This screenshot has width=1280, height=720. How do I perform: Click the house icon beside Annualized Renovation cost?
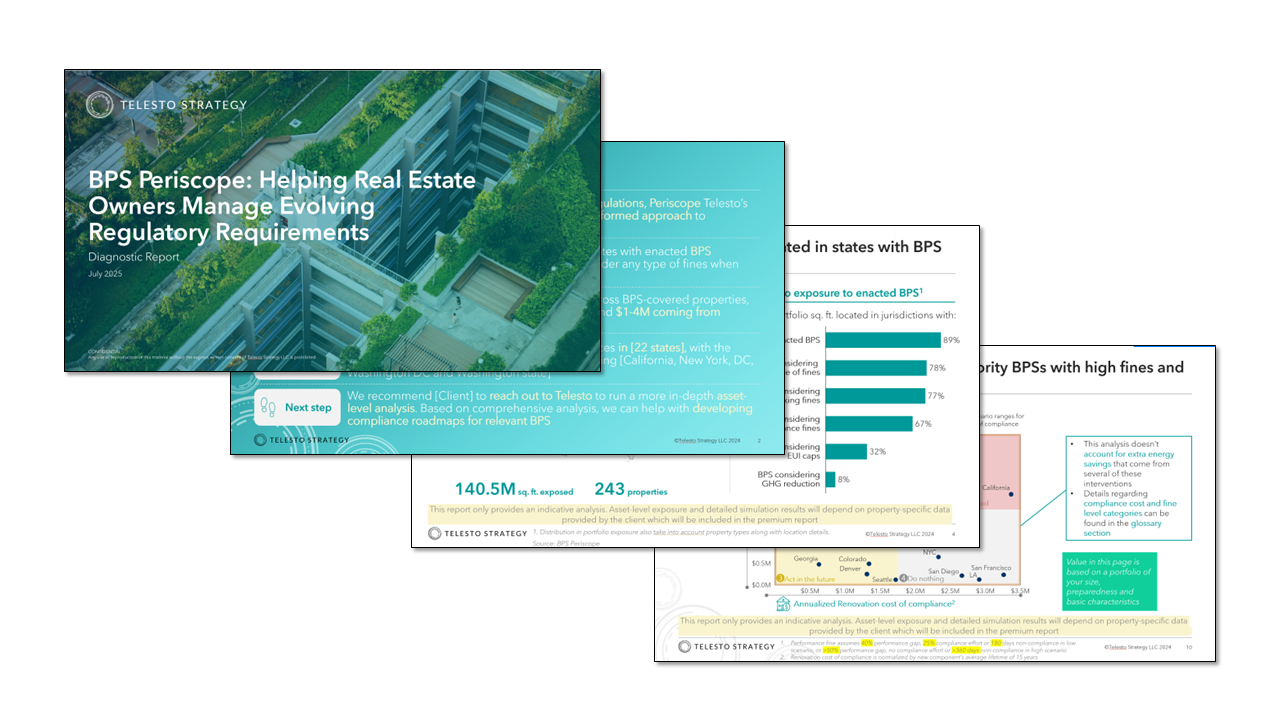[x=784, y=604]
